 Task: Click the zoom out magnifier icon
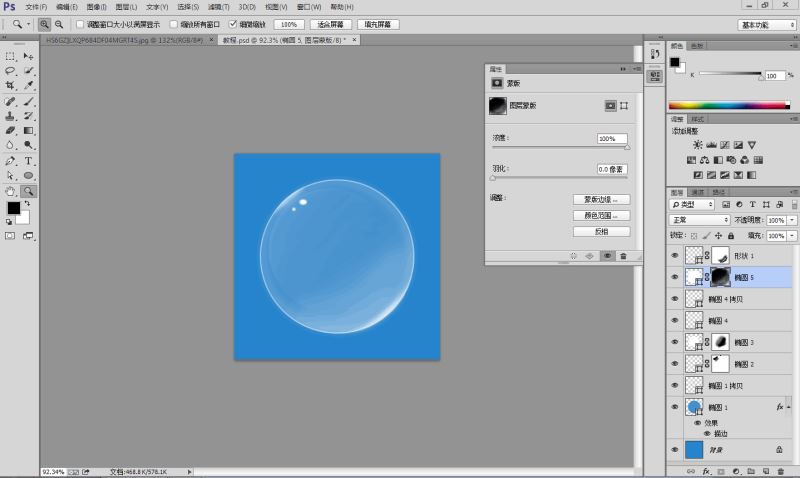59,23
